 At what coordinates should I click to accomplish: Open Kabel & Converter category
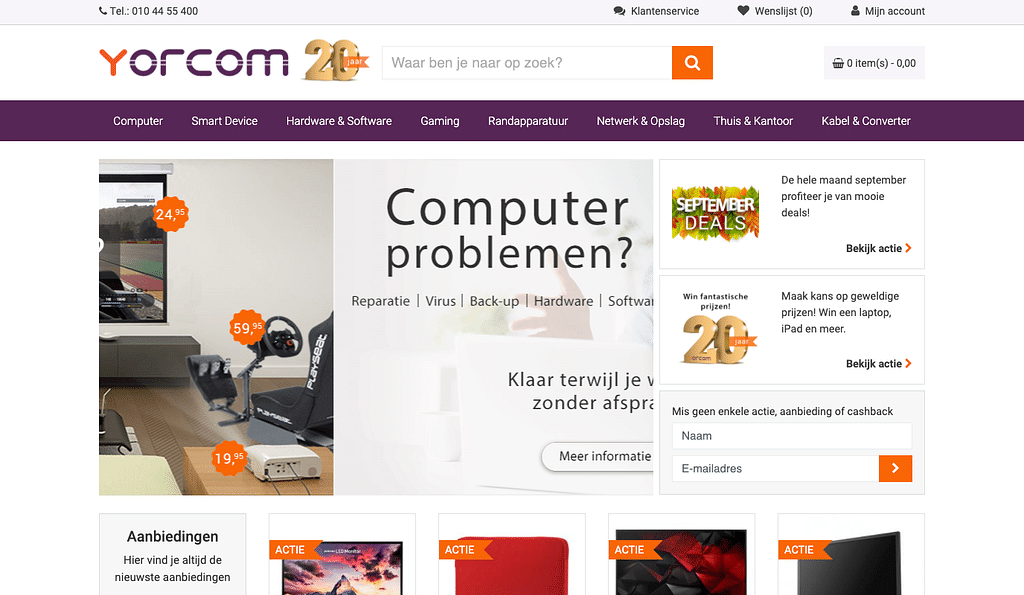(x=866, y=121)
